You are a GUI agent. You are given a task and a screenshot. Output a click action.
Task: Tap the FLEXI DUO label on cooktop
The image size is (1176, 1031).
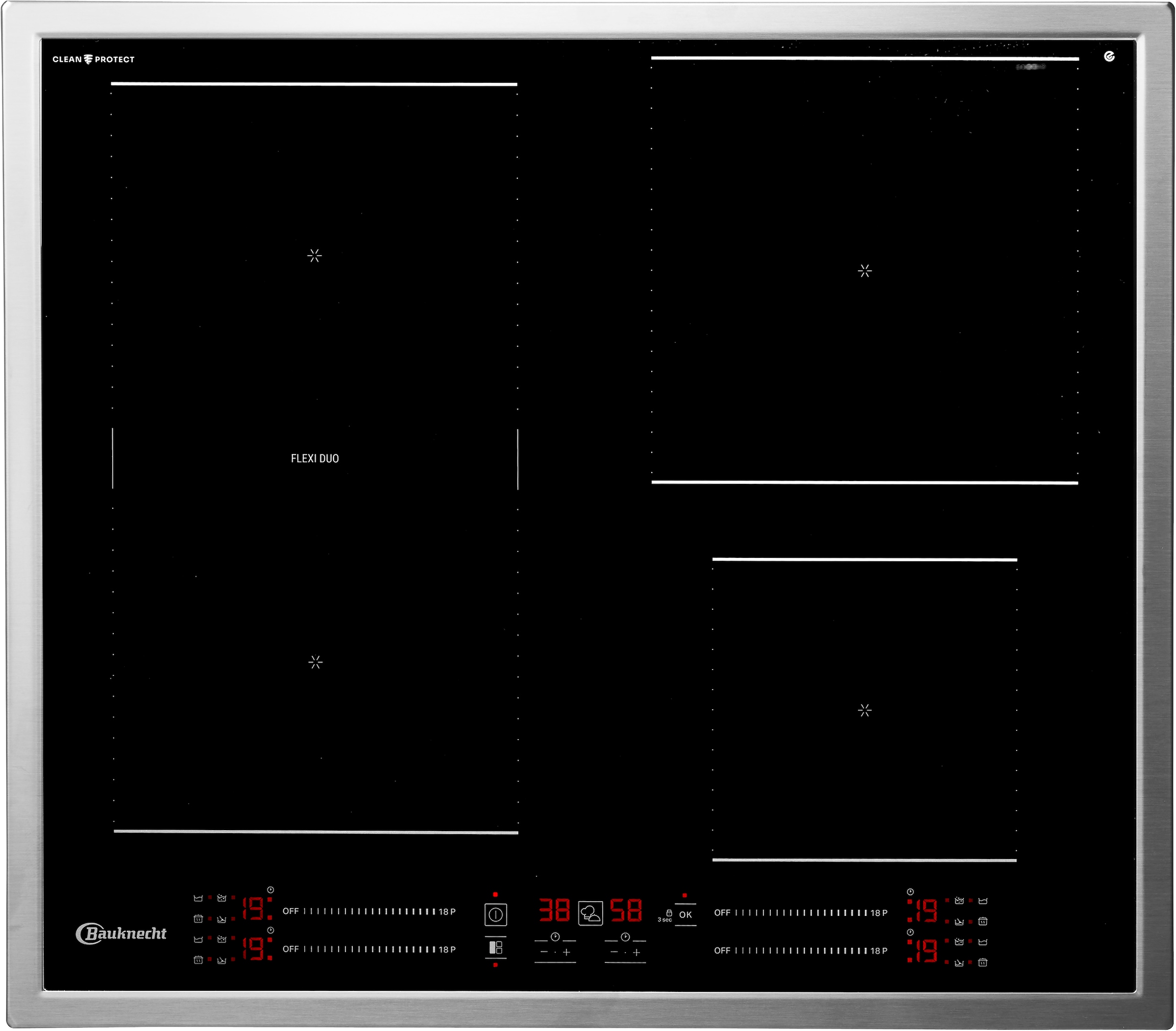(315, 458)
